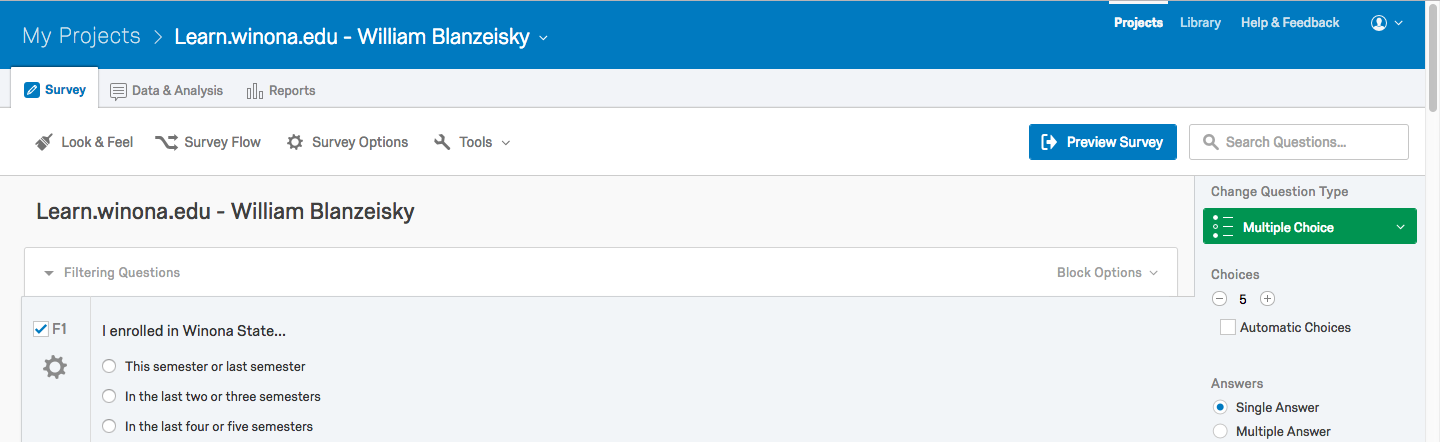Open Survey Flow icon

pyautogui.click(x=167, y=142)
